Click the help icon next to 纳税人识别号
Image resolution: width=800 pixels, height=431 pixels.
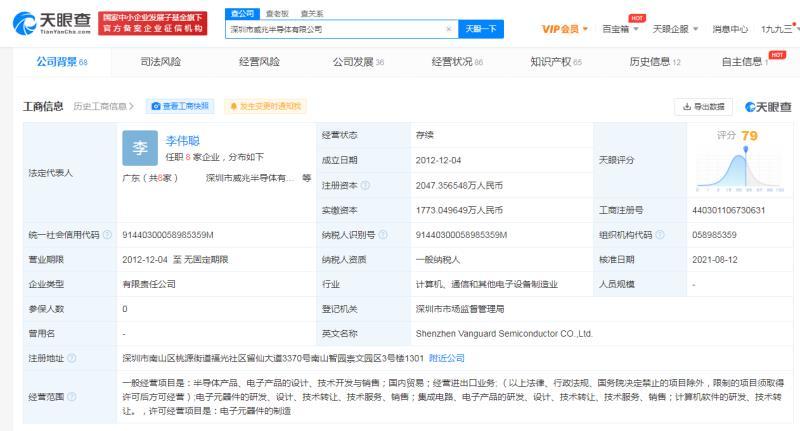[x=382, y=235]
